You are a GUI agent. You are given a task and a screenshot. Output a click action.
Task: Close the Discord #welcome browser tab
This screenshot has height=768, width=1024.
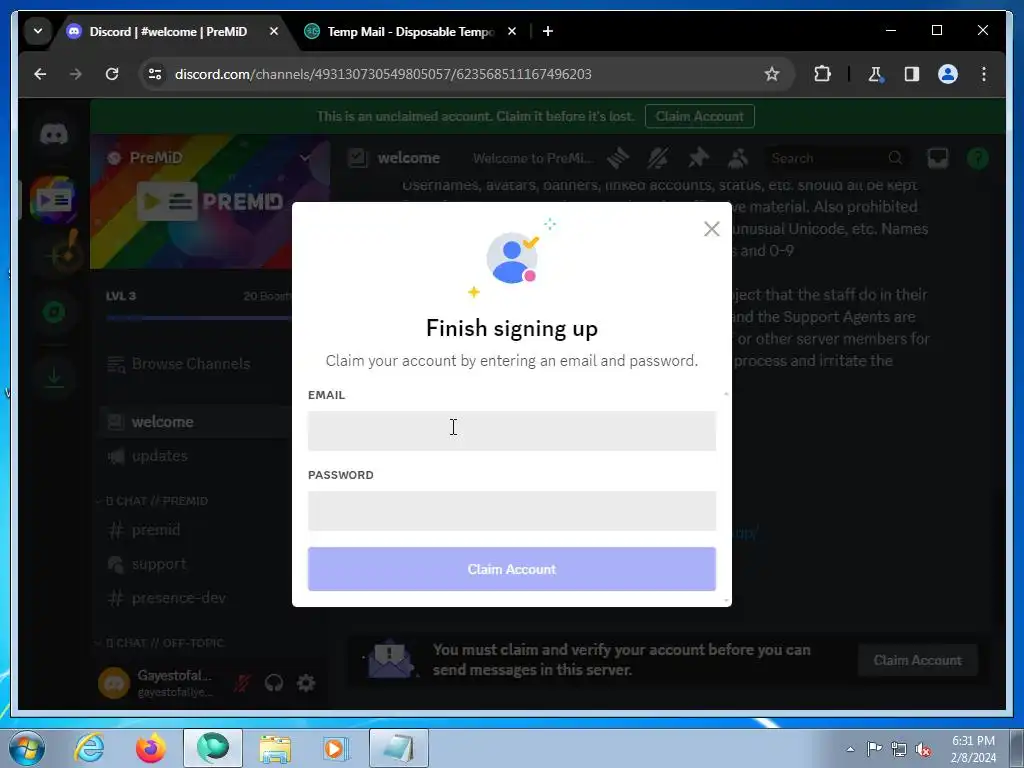(x=274, y=31)
